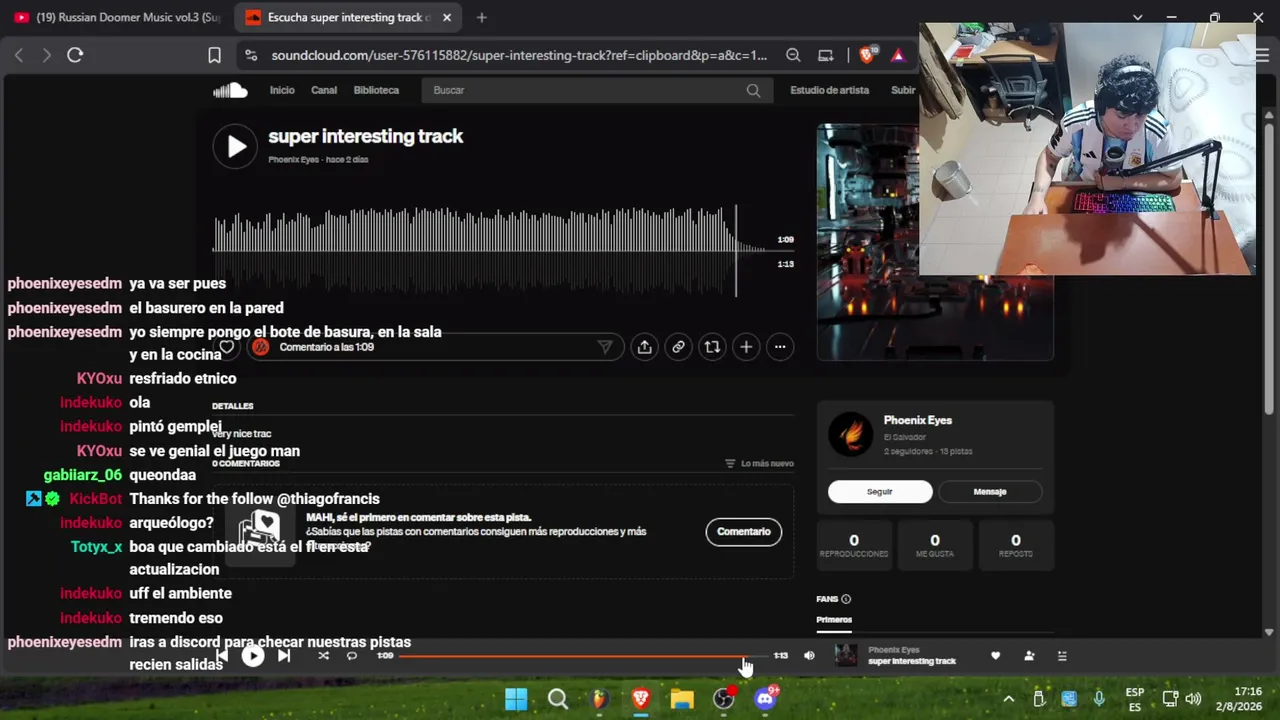Screen dimensions: 1280x720
Task: Click the player bar track thumbnail
Action: click(846, 656)
